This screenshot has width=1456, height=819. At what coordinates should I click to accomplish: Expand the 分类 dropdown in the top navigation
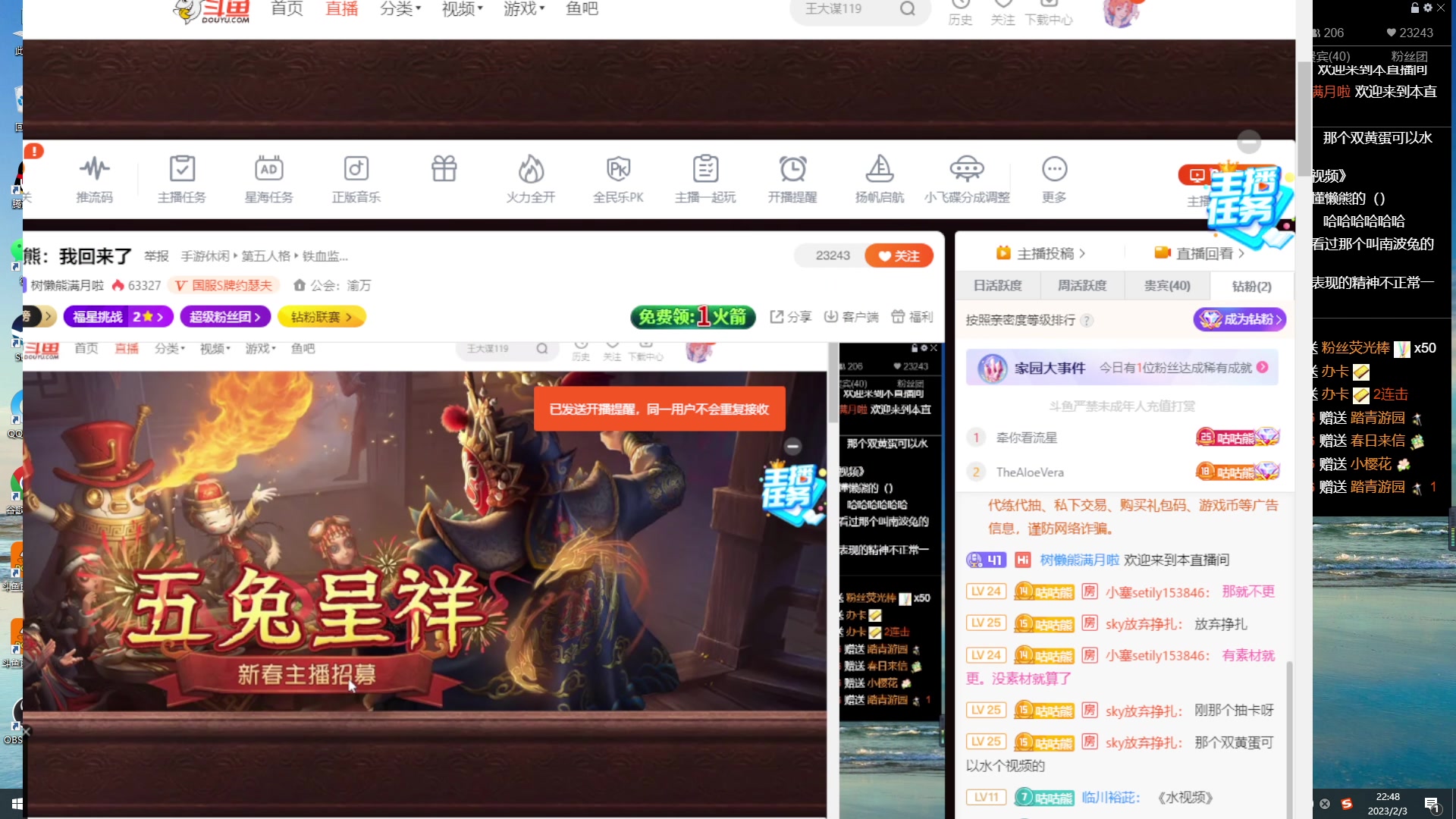pyautogui.click(x=400, y=9)
